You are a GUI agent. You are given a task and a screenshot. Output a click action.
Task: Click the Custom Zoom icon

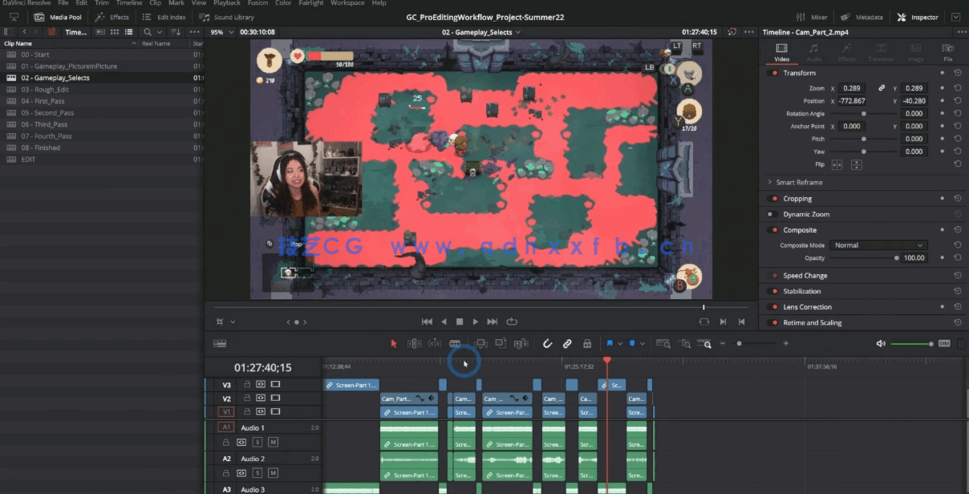tap(705, 344)
